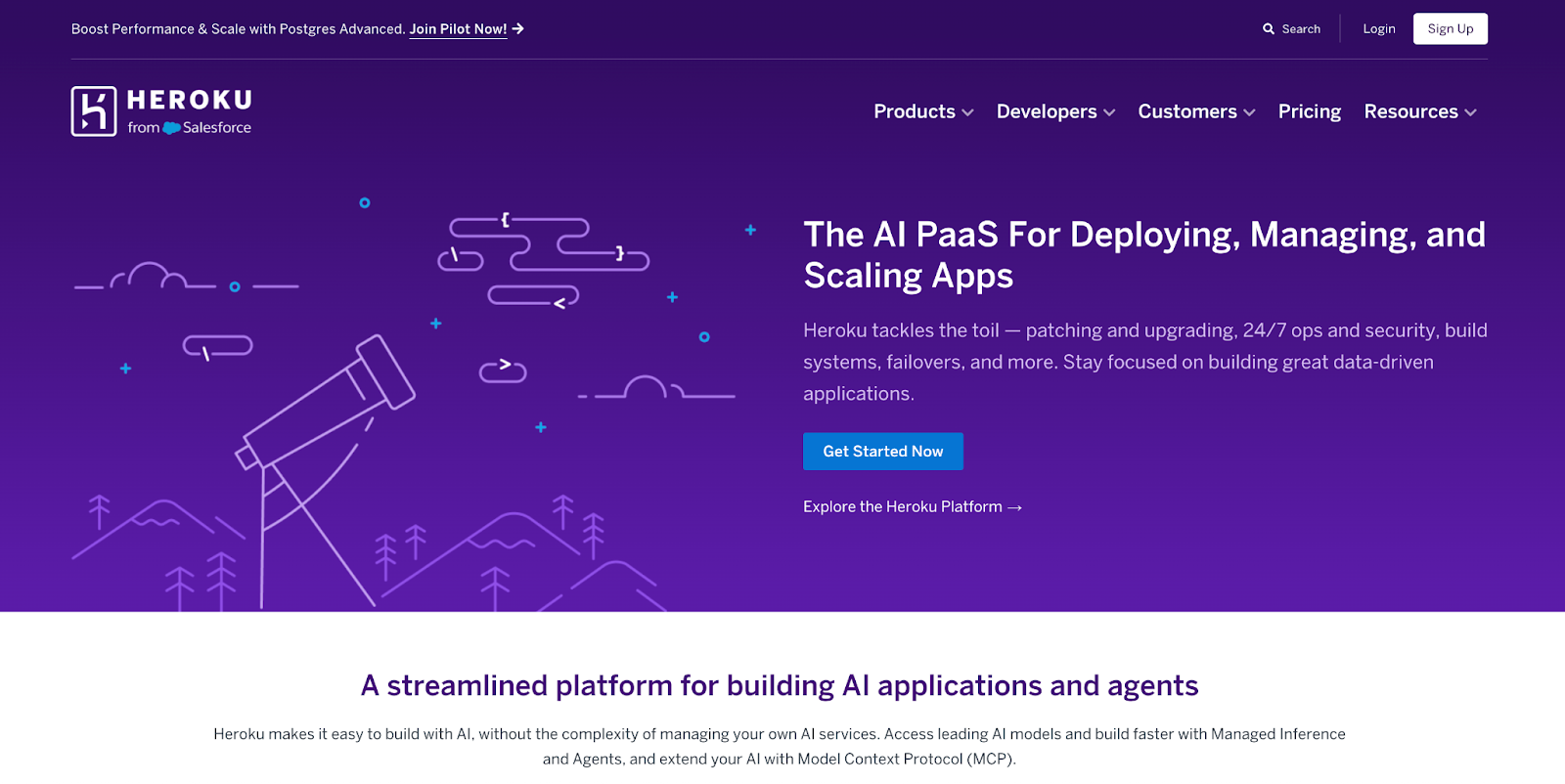Screen dimensions: 1565x784
Task: Expand the Customers chevron
Action: [x=1249, y=113]
